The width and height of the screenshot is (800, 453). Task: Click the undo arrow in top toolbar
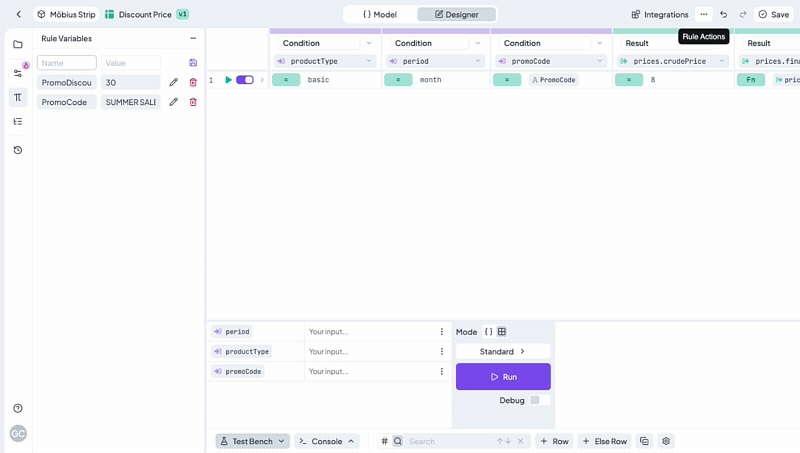(723, 14)
